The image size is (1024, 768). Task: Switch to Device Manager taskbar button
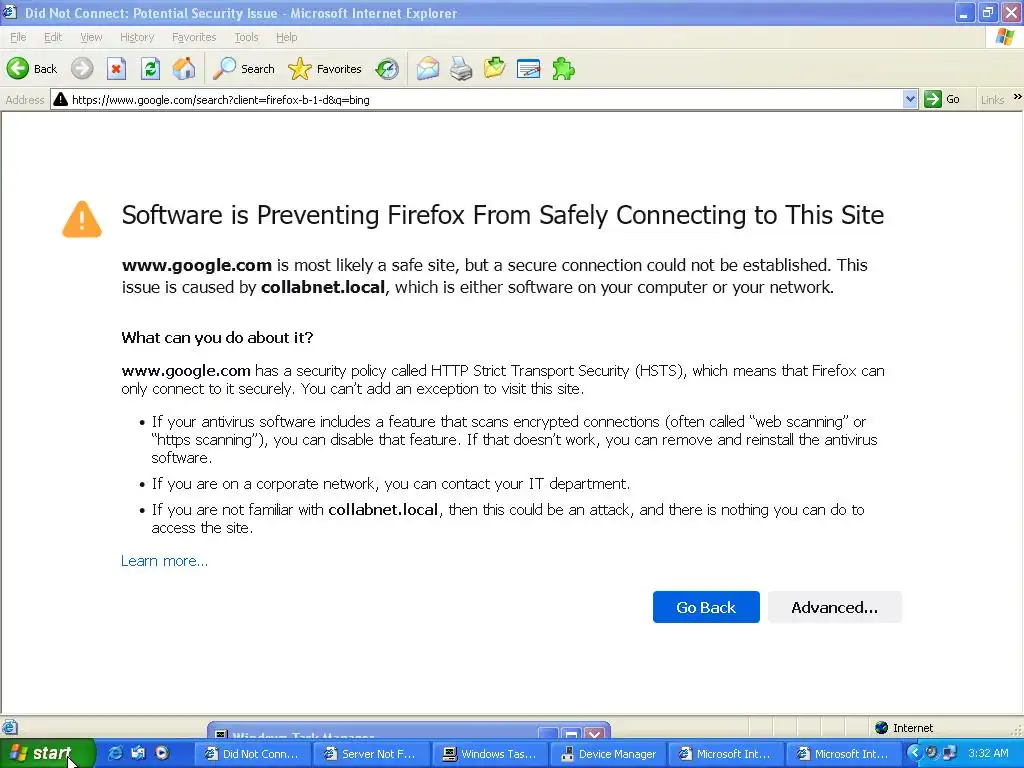pos(609,754)
